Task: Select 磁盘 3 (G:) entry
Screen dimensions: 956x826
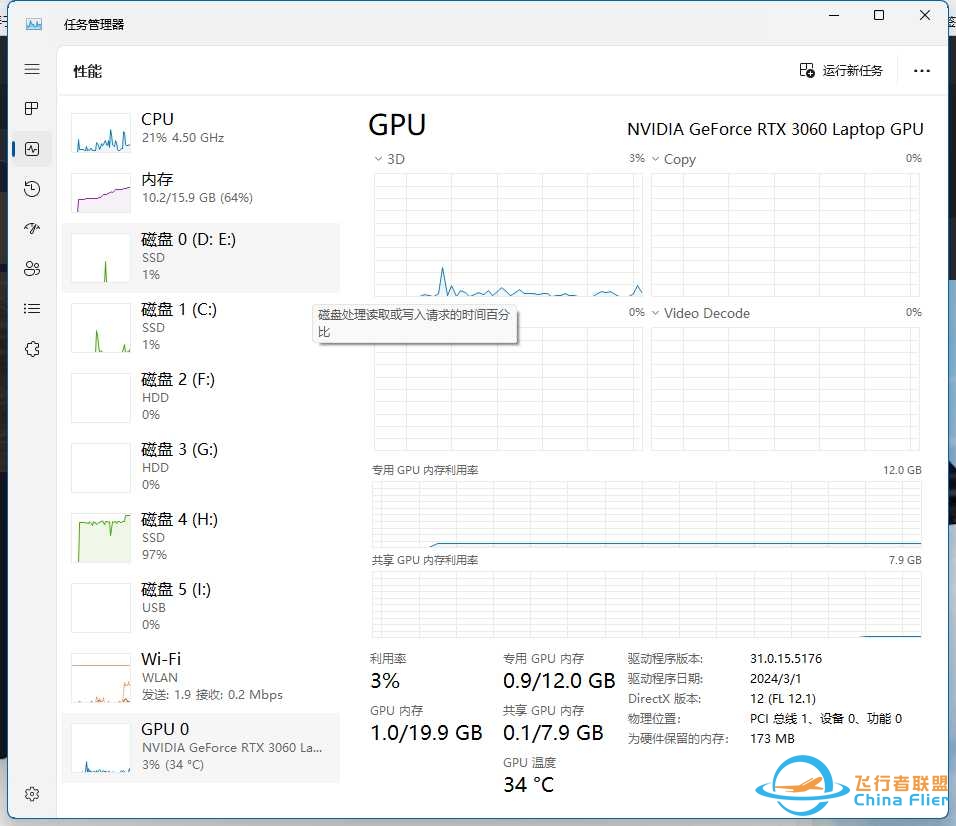Action: (201, 468)
